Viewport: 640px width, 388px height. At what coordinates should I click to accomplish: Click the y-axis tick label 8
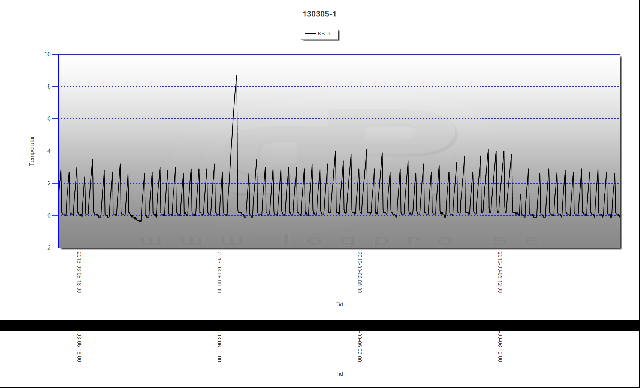[x=49, y=86]
